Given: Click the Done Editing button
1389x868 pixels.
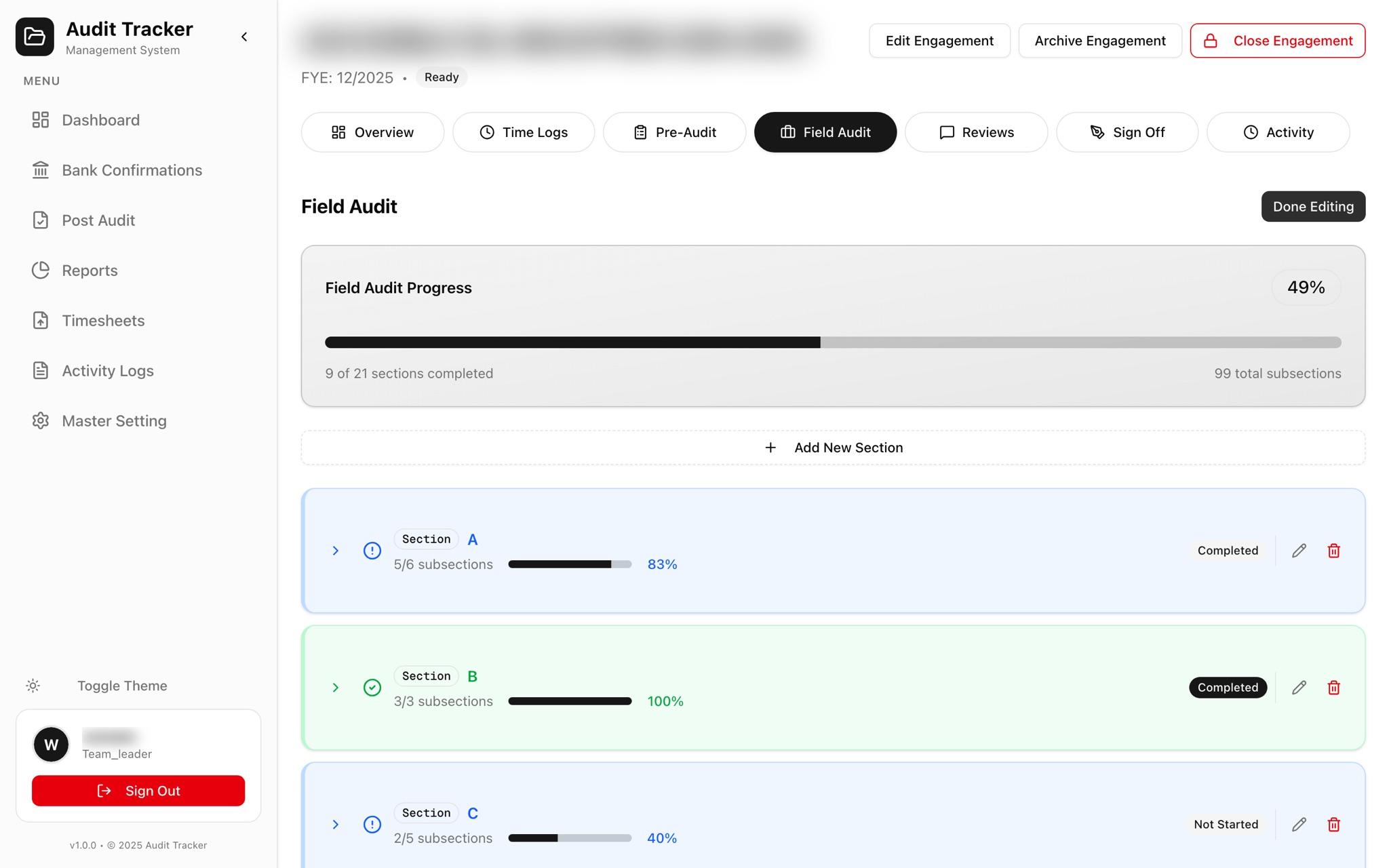Looking at the screenshot, I should (x=1313, y=206).
